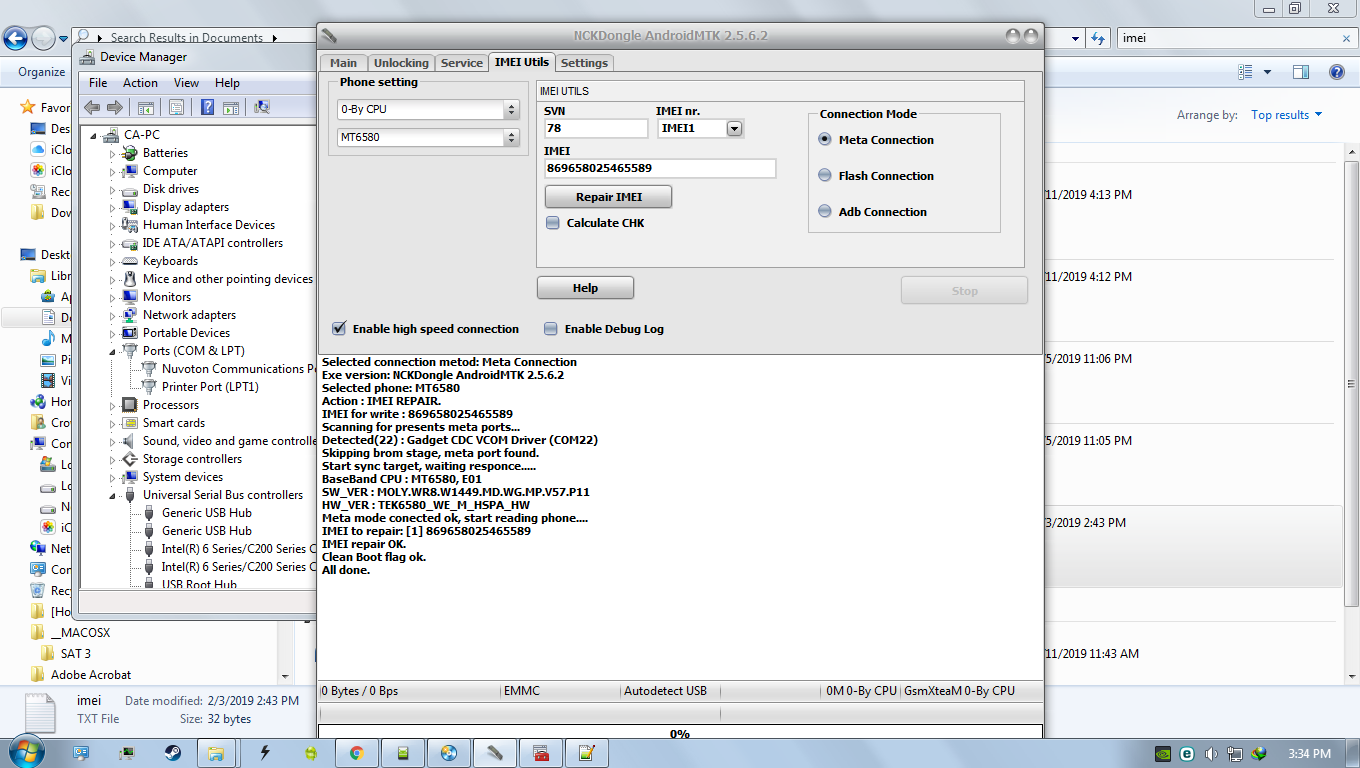
Task: Click the Help button in NCKDongle
Action: tap(585, 288)
